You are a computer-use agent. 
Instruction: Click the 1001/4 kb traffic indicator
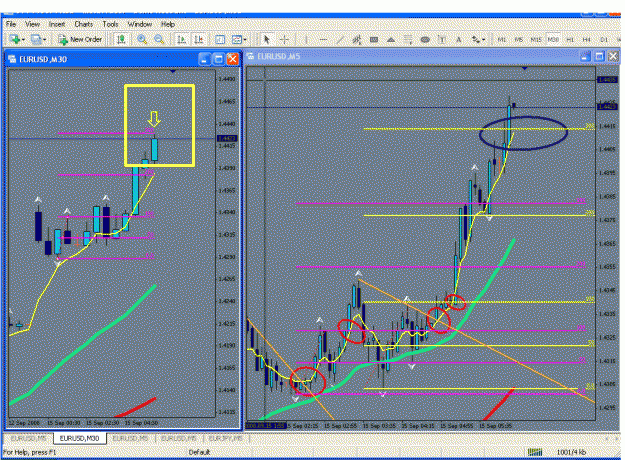(571, 452)
